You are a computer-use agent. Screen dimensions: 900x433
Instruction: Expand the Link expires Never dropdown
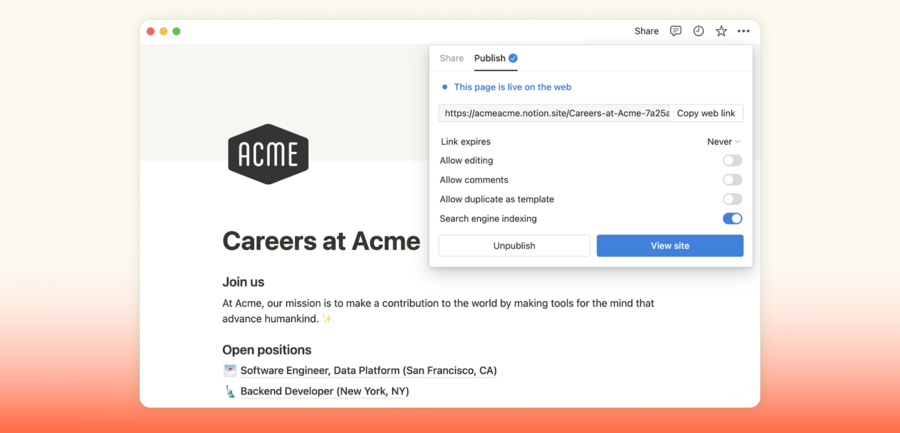(724, 142)
